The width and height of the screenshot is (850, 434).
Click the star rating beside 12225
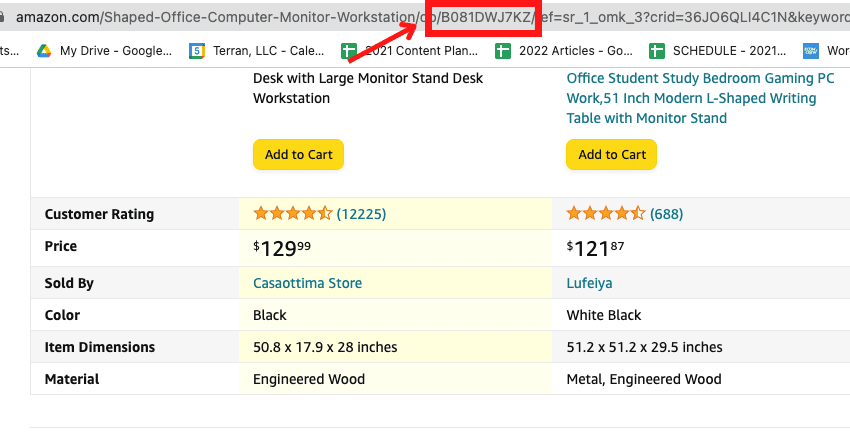[x=293, y=213]
